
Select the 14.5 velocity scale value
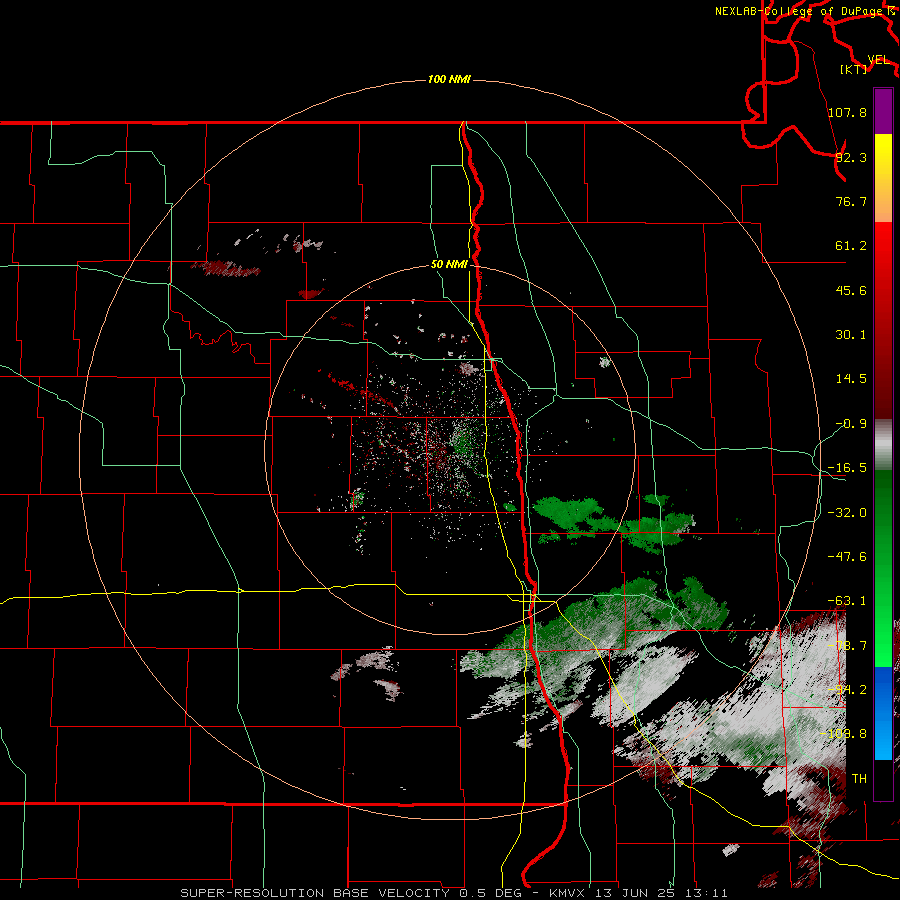tap(851, 379)
